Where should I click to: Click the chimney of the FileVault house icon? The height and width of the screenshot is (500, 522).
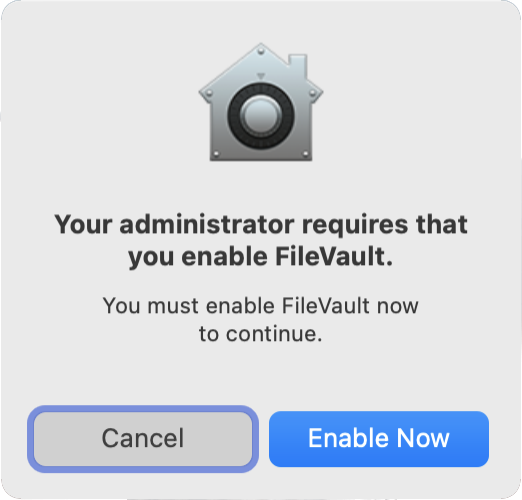tap(297, 64)
